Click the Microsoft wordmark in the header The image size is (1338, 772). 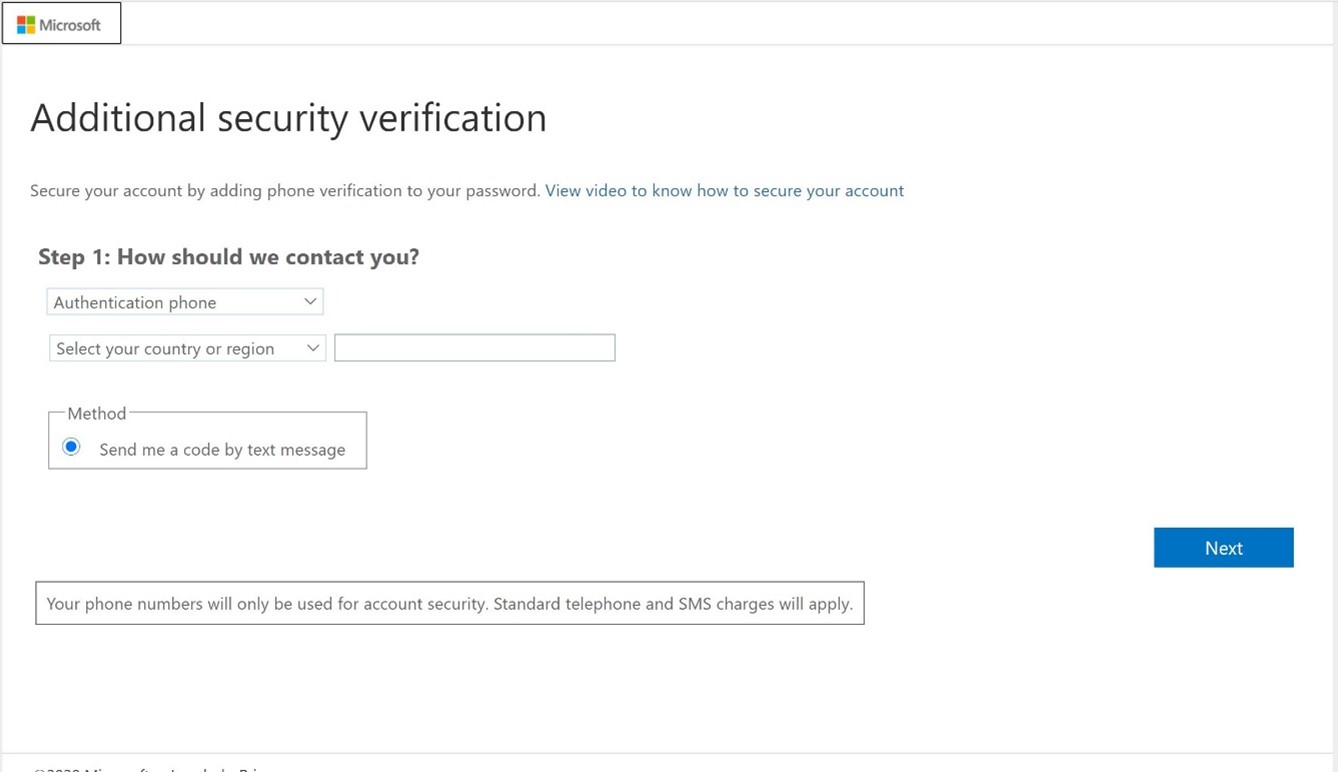coord(70,25)
